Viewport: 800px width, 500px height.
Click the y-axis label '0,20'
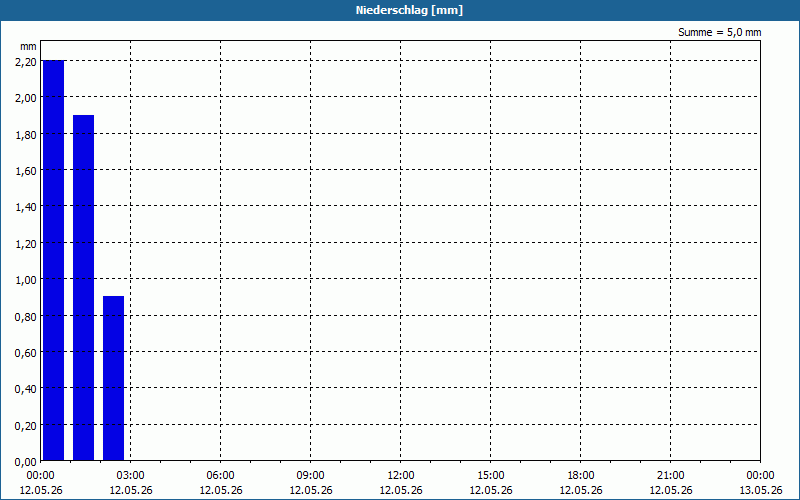click(26, 426)
